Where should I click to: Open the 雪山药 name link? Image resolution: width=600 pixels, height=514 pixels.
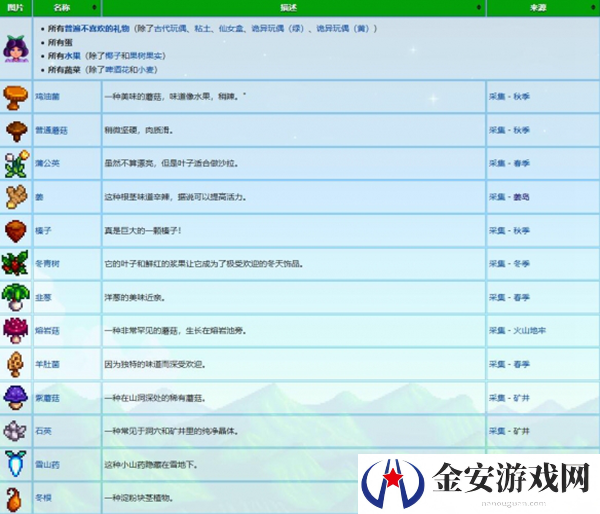point(47,465)
